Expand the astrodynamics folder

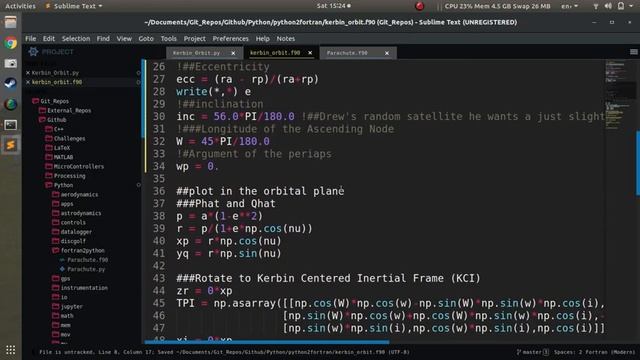click(77, 213)
